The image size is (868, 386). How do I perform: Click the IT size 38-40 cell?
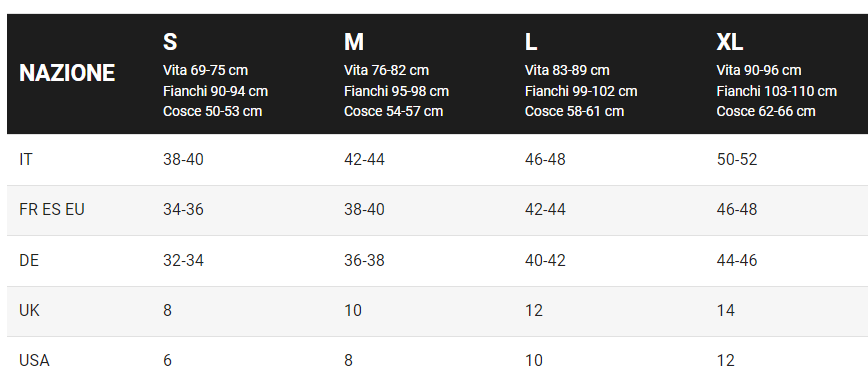point(183,159)
